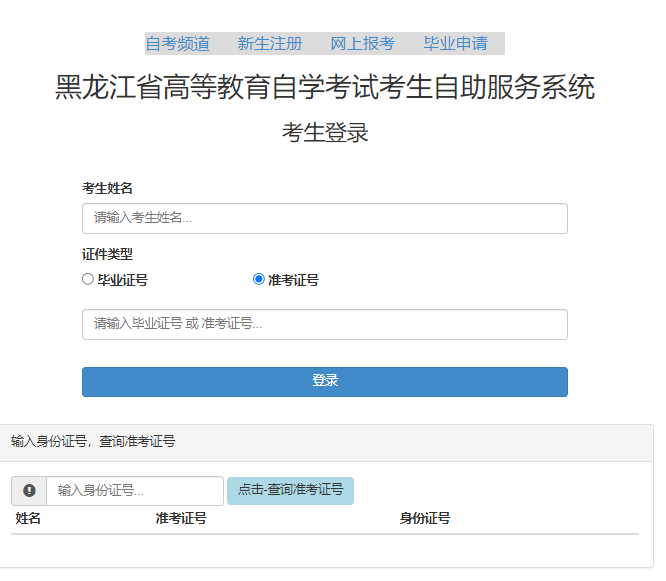Image resolution: width=666 pixels, height=581 pixels.
Task: Open the 网上报考 link
Action: coord(362,44)
